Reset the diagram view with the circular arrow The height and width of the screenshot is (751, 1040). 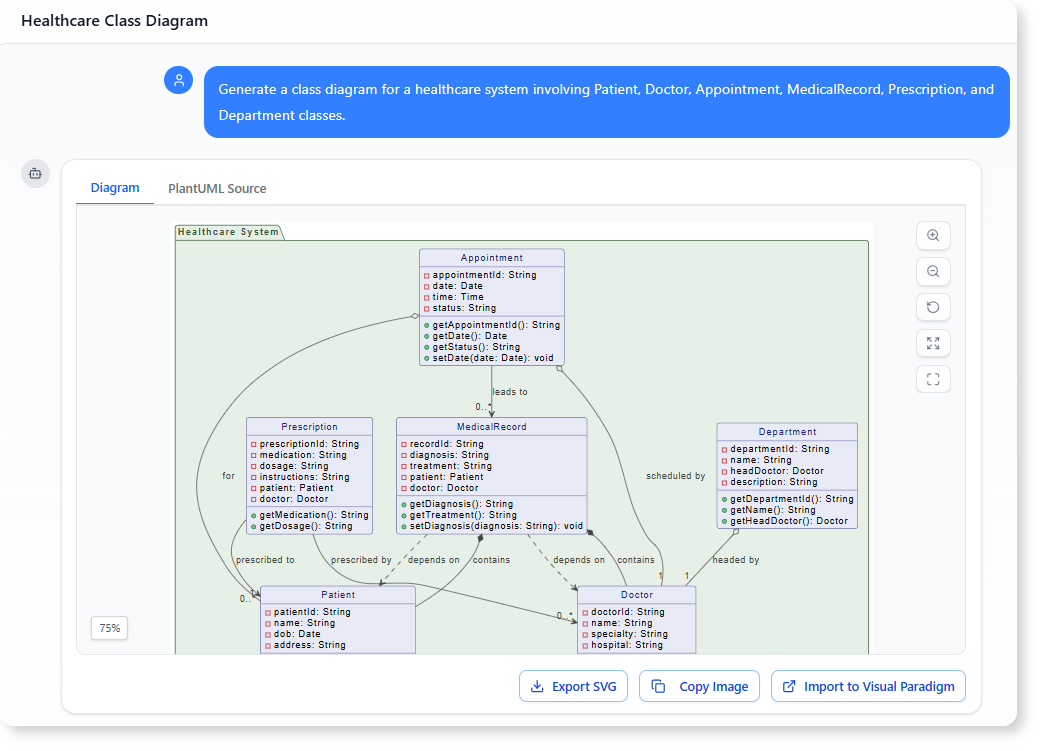click(933, 307)
